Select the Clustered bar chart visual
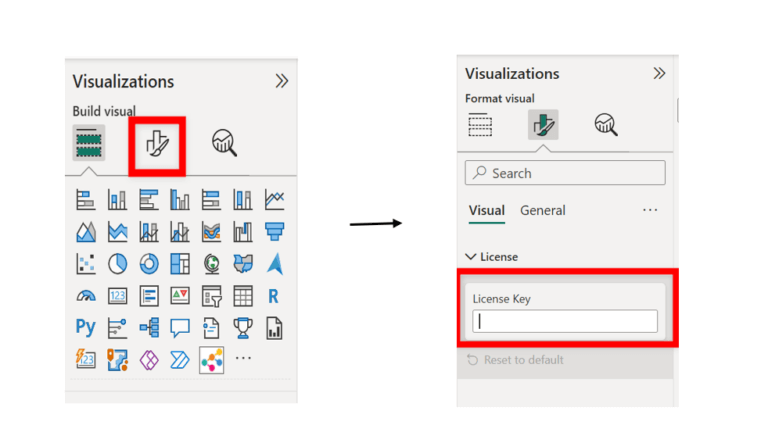 148,200
